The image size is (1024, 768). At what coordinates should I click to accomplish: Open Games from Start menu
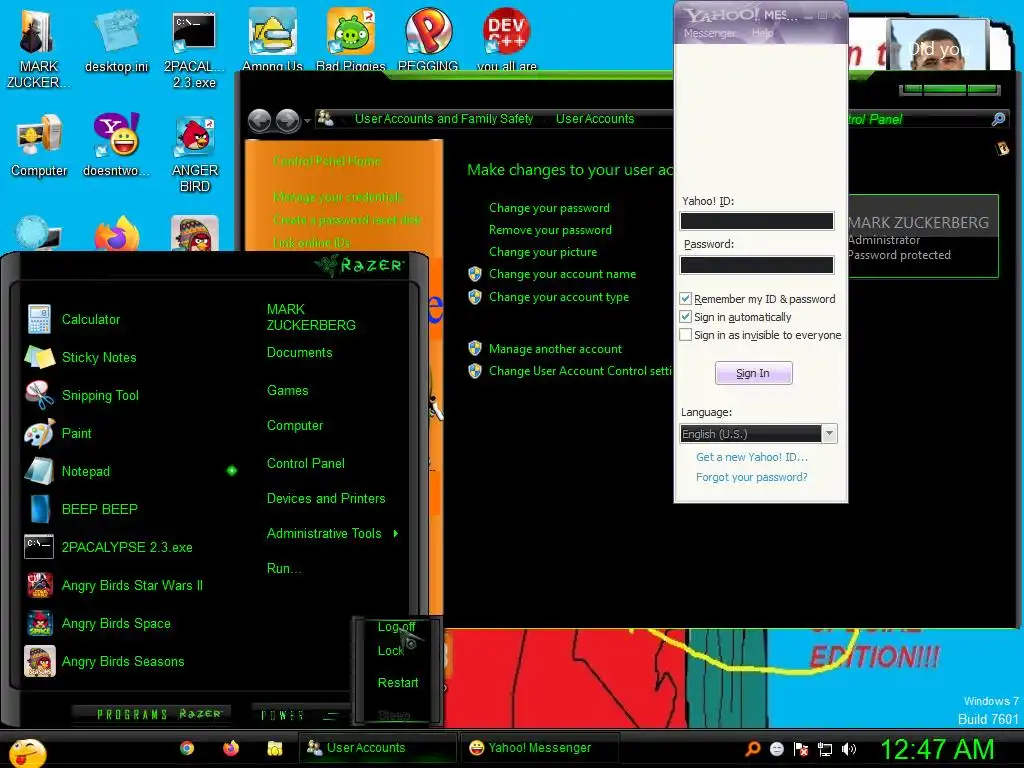pos(287,391)
